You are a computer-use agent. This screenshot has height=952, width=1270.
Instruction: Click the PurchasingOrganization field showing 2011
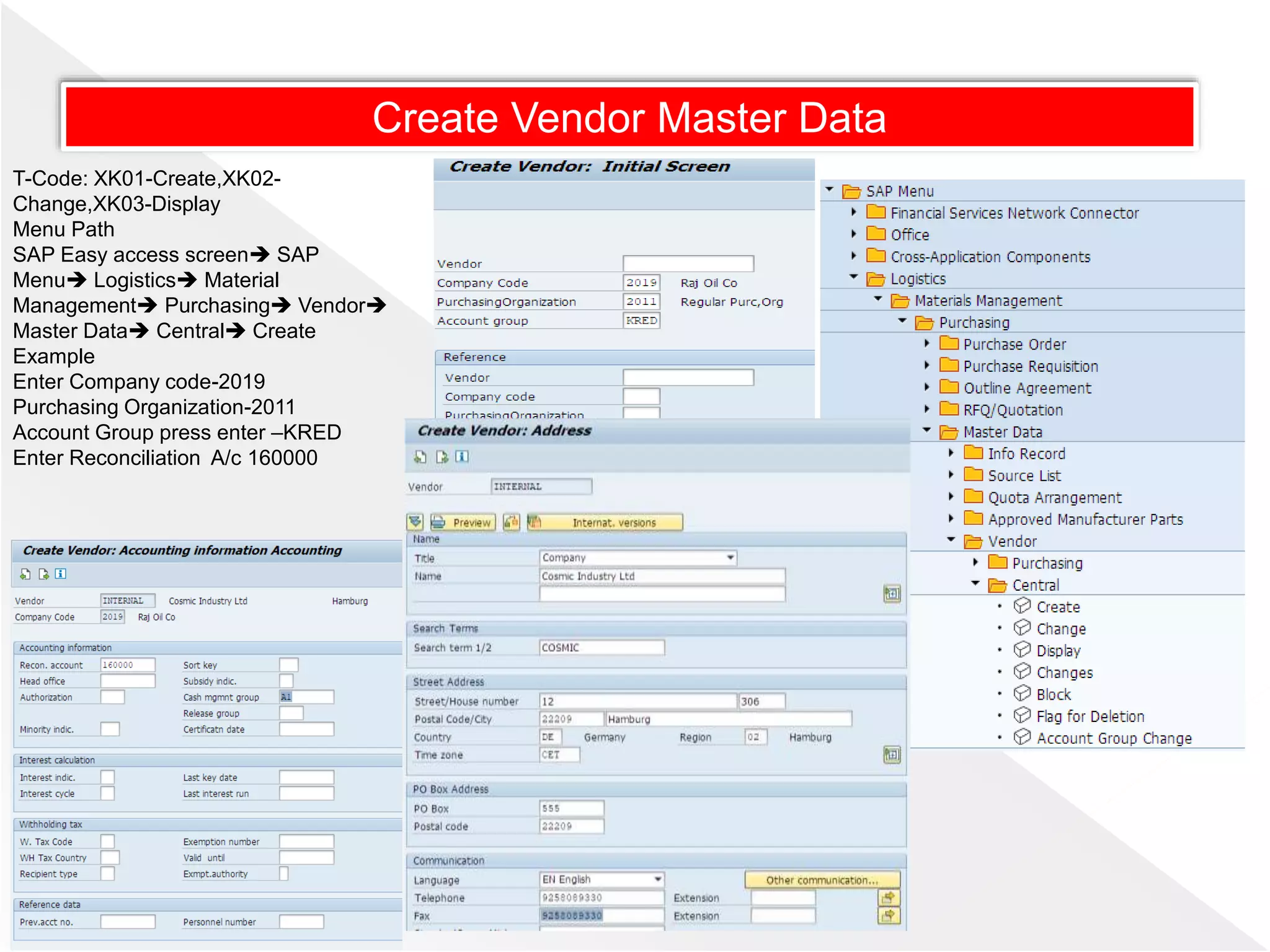[641, 302]
